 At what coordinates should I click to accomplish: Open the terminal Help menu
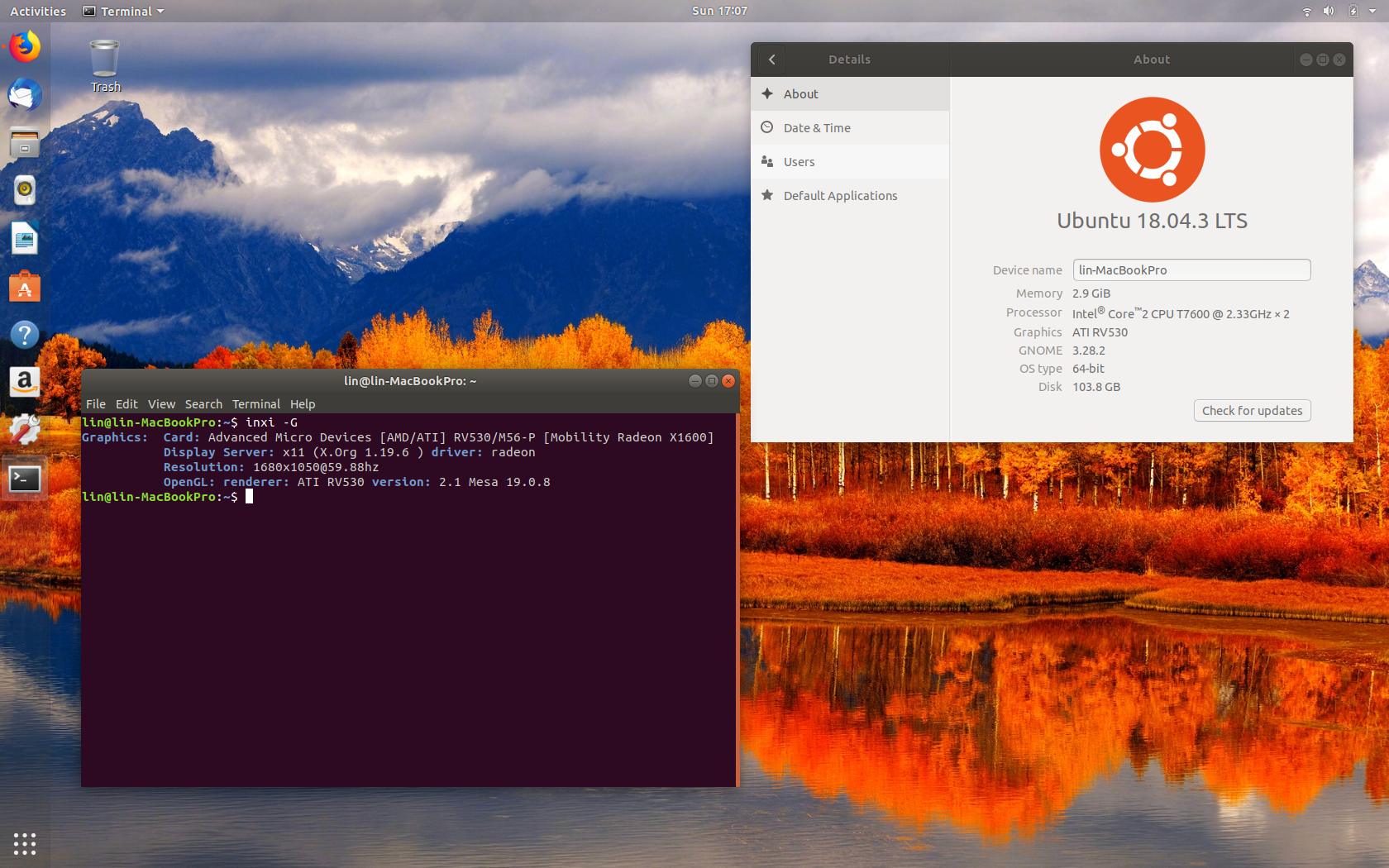coord(303,404)
